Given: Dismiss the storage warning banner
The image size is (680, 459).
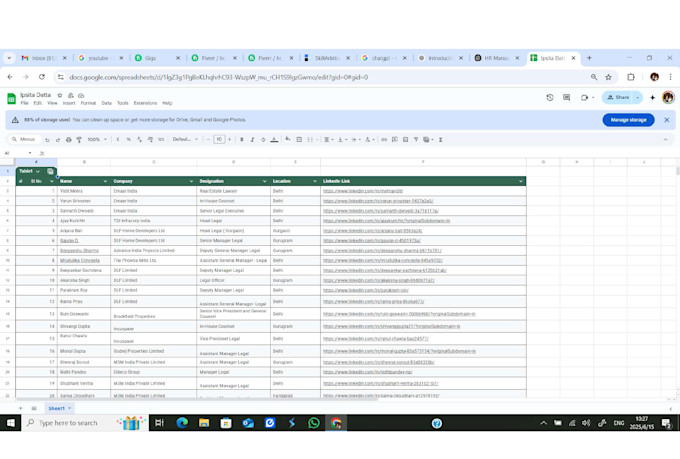Looking at the screenshot, I should click(667, 120).
